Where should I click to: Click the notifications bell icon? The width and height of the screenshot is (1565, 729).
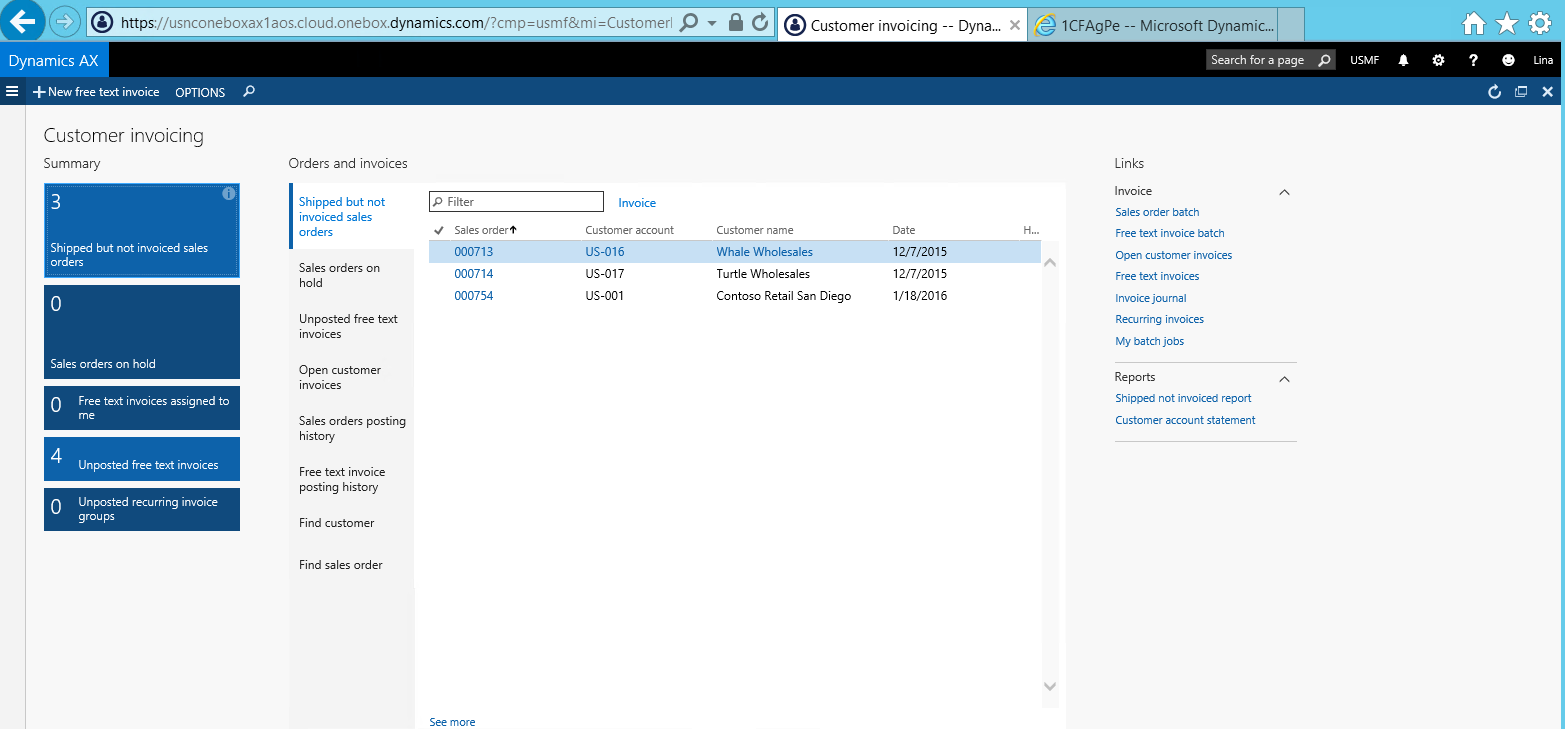click(x=1403, y=60)
